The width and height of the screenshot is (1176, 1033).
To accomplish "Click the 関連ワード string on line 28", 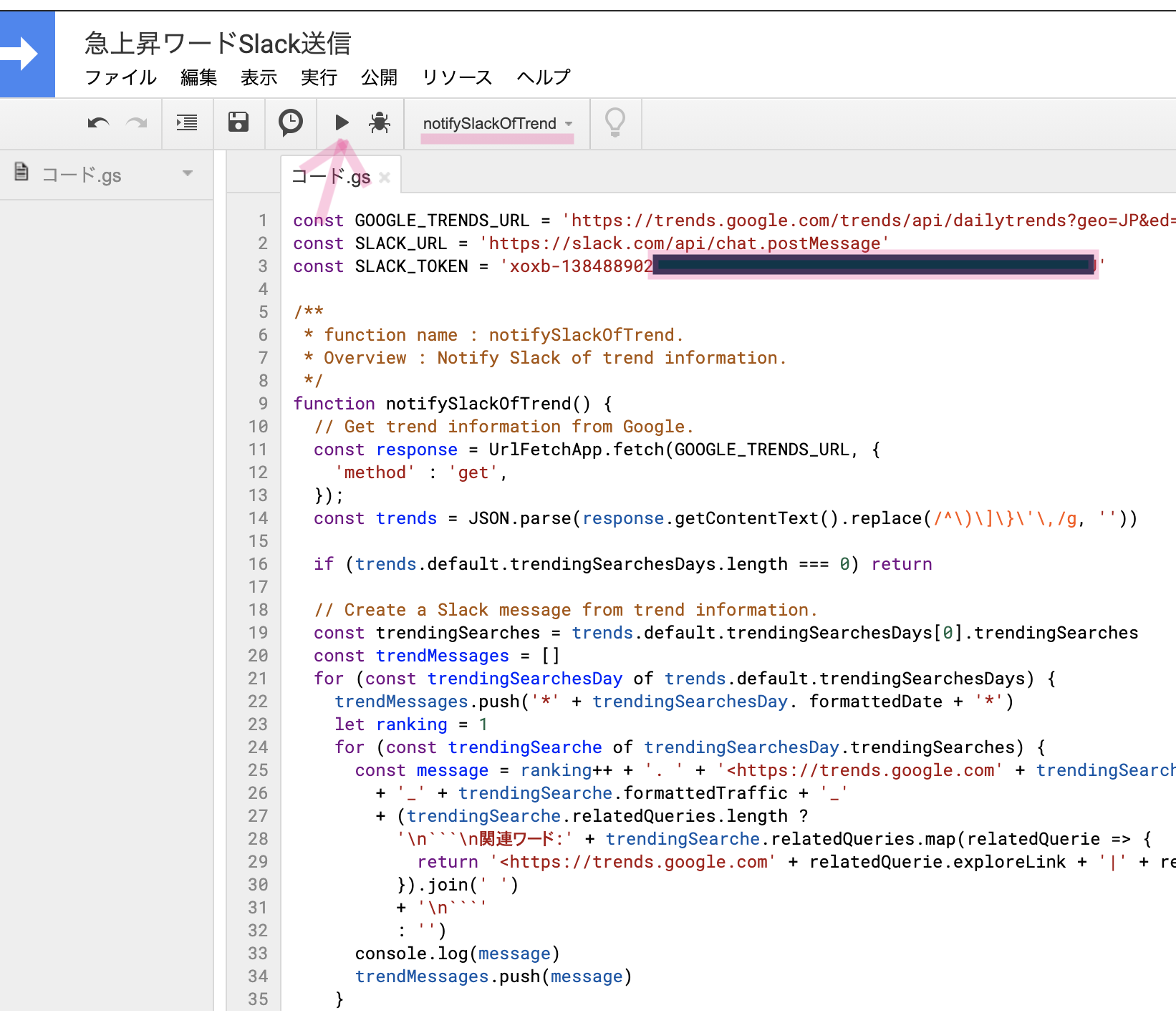I will 485,839.
